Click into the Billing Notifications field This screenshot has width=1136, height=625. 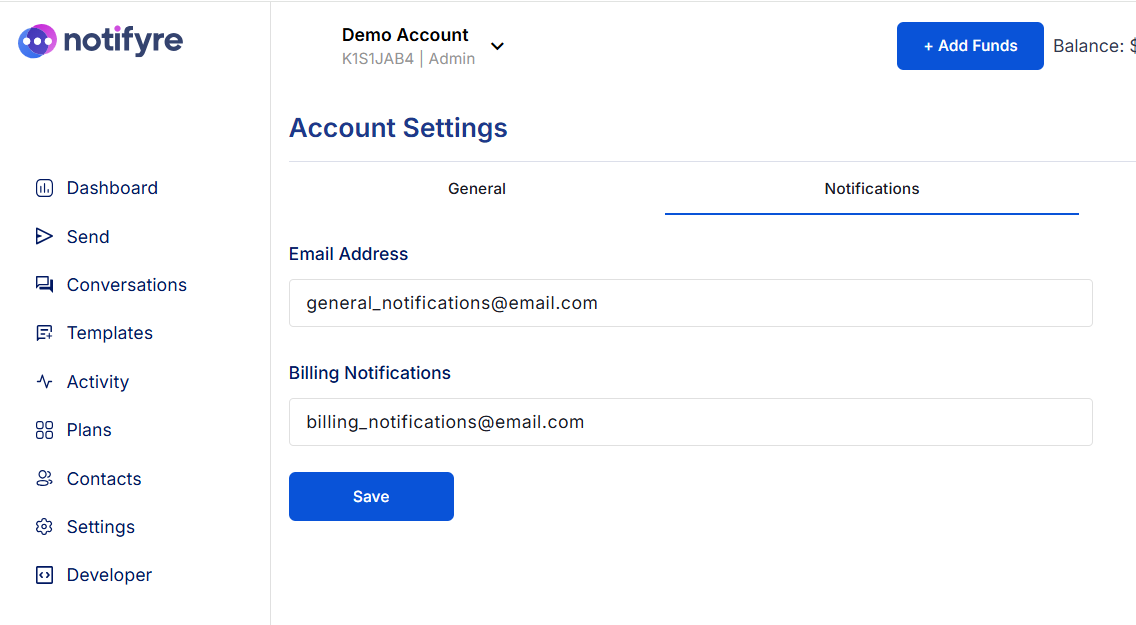690,422
